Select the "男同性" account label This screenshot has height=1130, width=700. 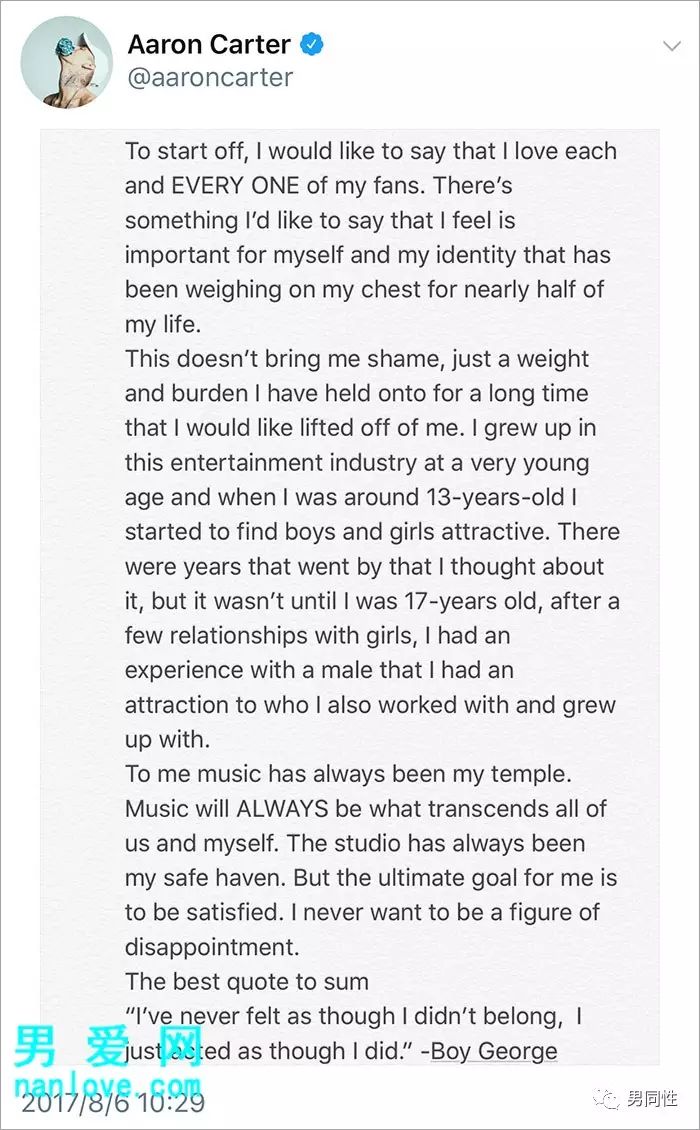(x=652, y=1098)
